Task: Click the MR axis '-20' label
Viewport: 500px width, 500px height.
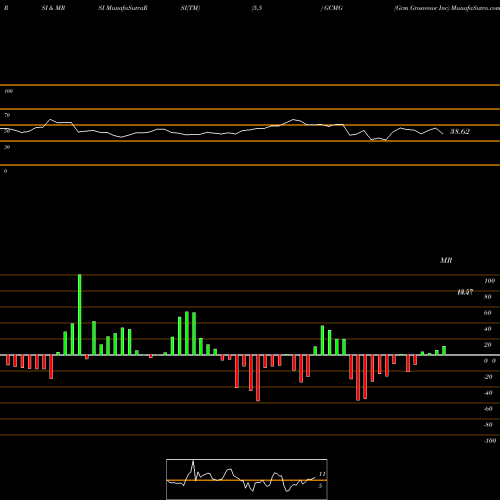Action: tap(488, 377)
